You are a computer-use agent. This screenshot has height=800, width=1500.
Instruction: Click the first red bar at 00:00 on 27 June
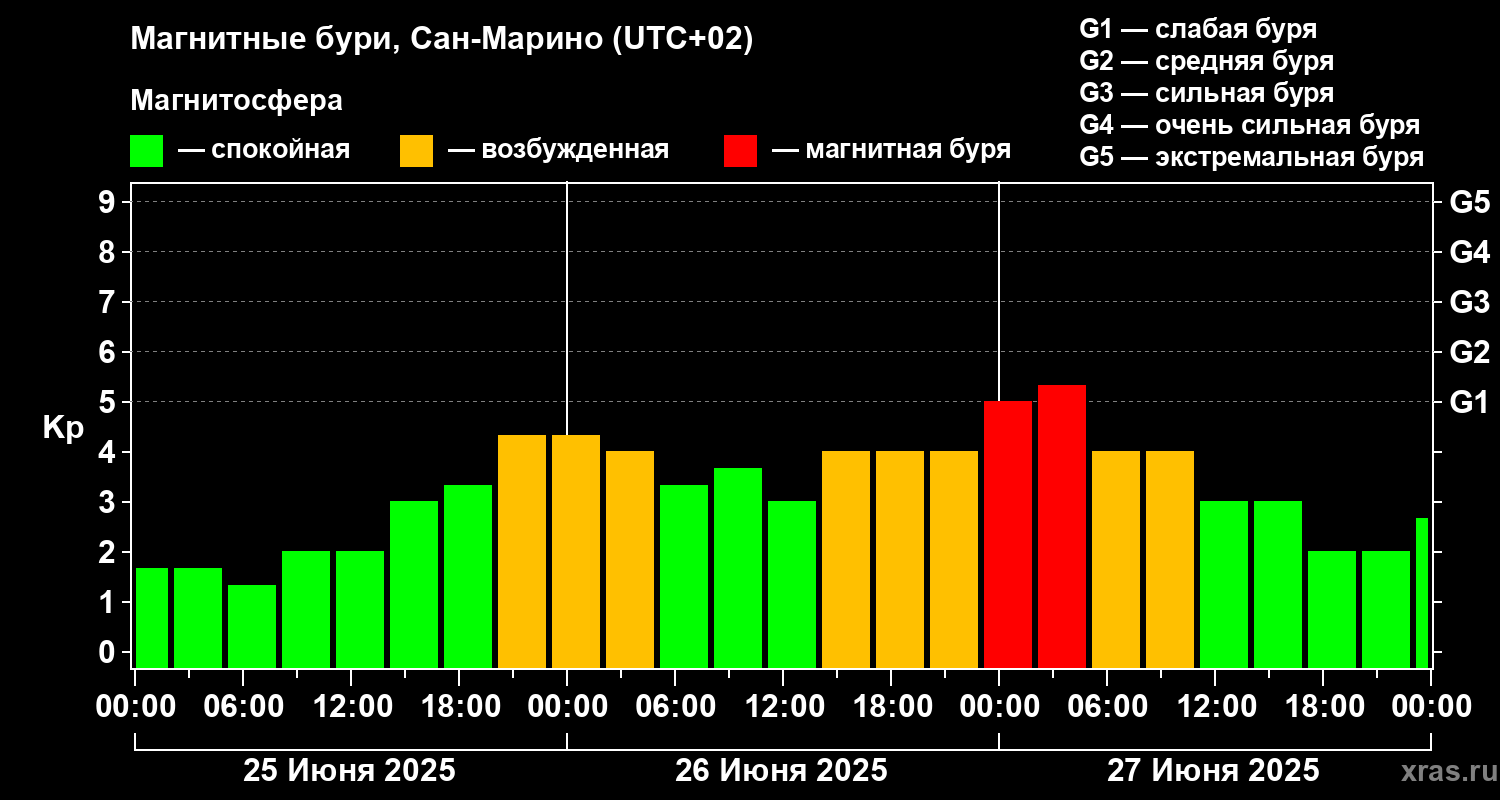pyautogui.click(x=1008, y=535)
